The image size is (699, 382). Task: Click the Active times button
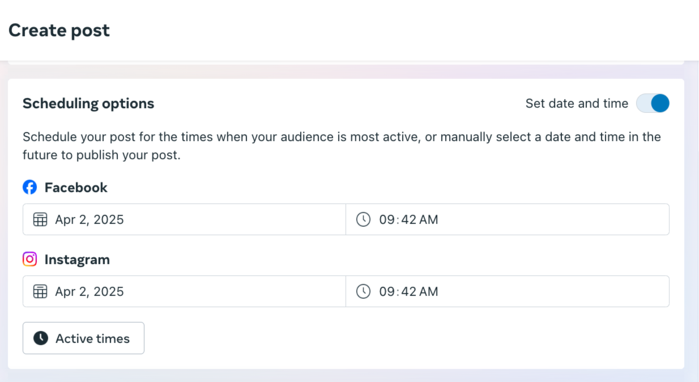tap(83, 338)
